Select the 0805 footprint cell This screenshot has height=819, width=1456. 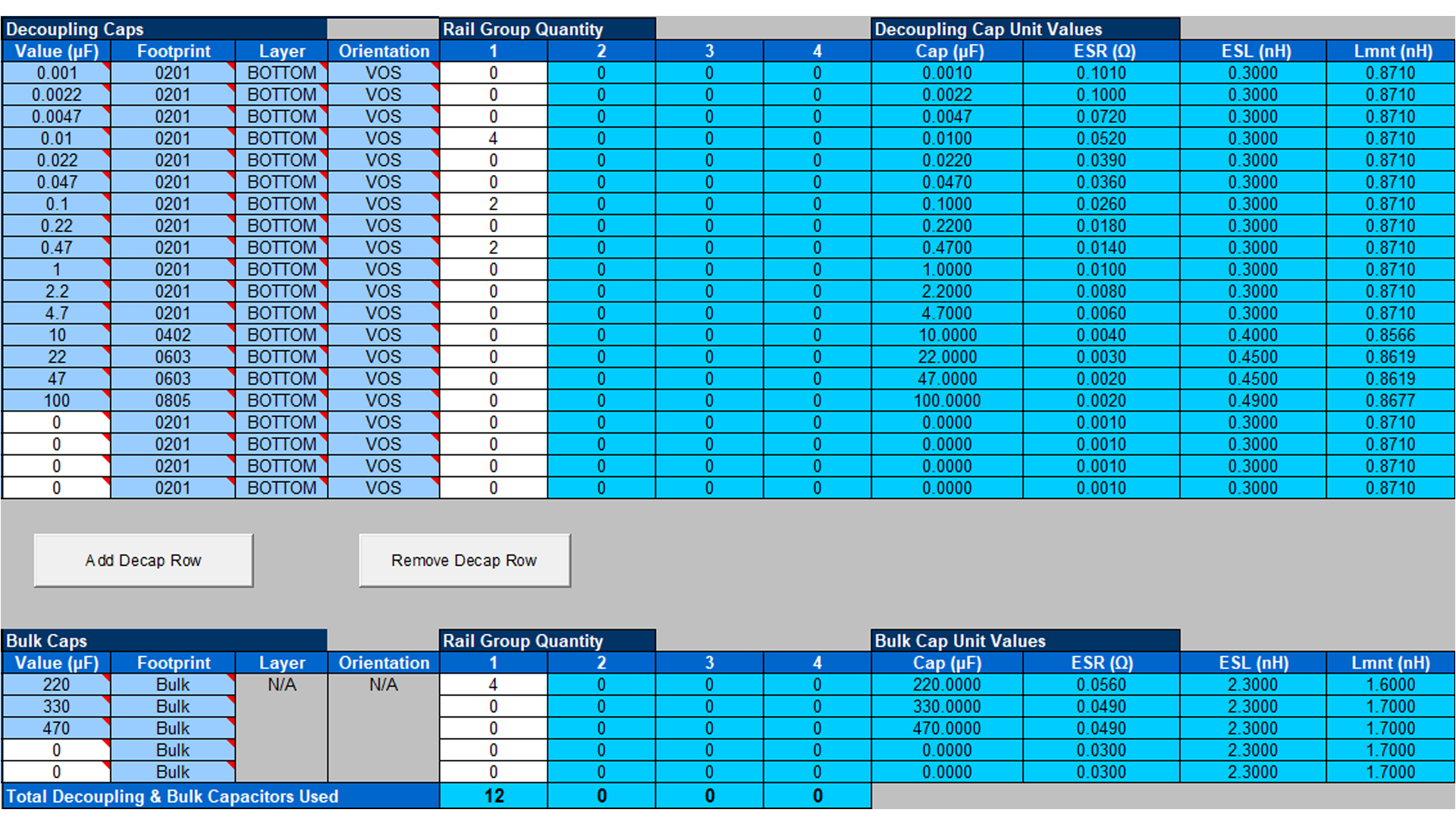pos(173,400)
